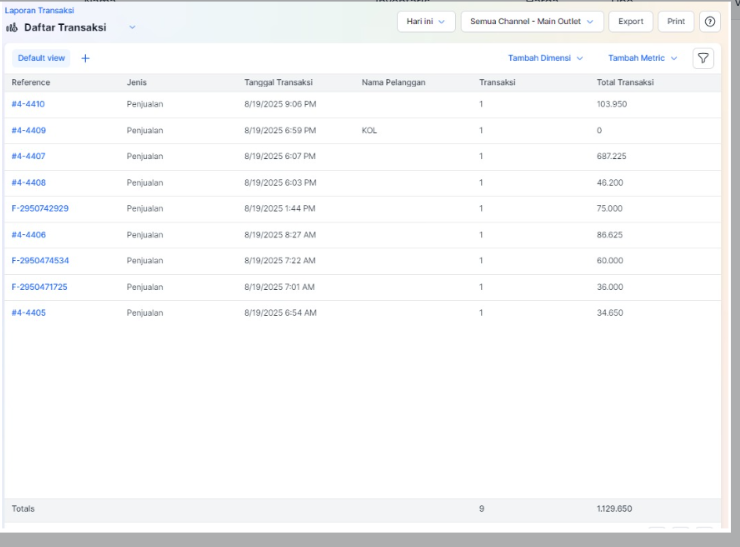Select the 103.950 total cell
Image resolution: width=740 pixels, height=547 pixels.
point(612,104)
